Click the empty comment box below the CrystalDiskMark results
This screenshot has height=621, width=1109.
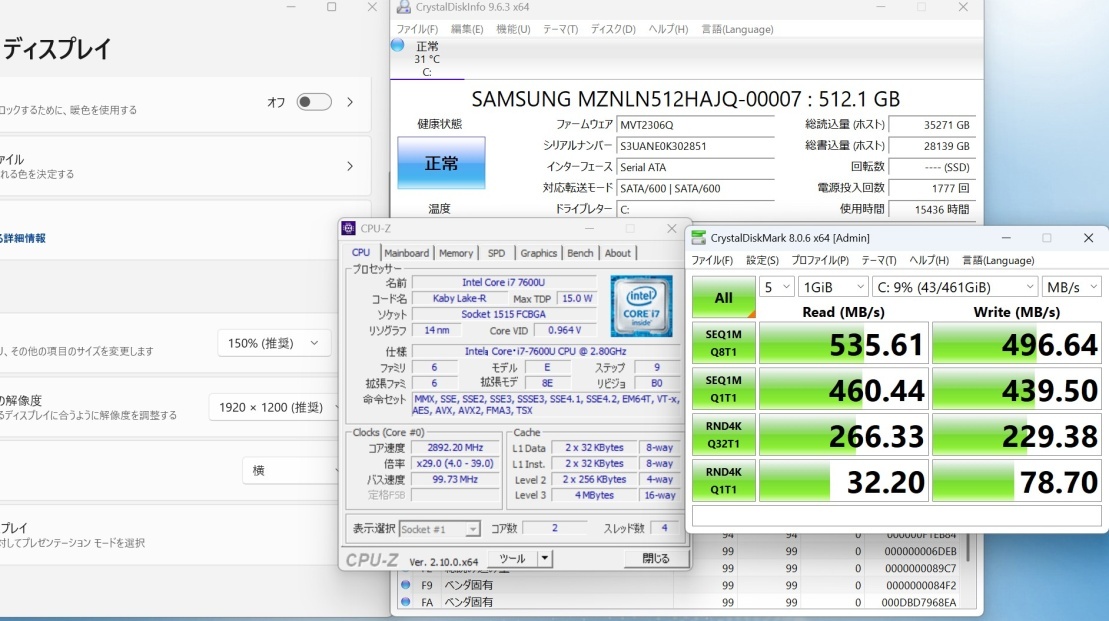tap(896, 516)
